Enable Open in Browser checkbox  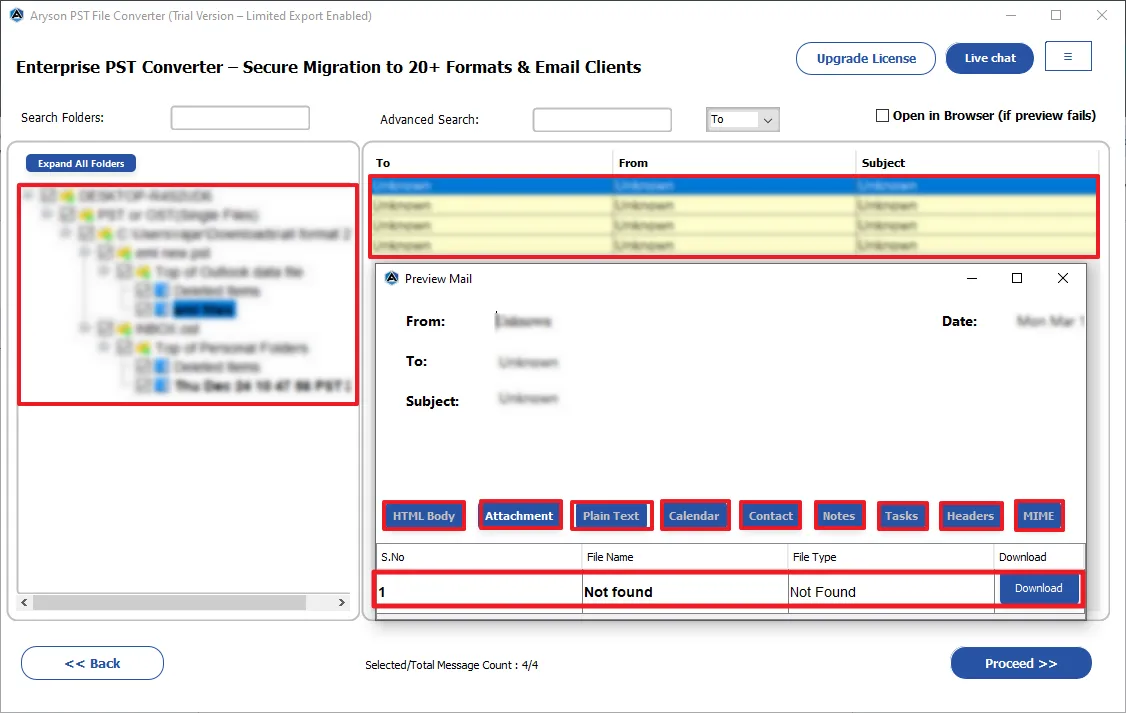tap(883, 116)
